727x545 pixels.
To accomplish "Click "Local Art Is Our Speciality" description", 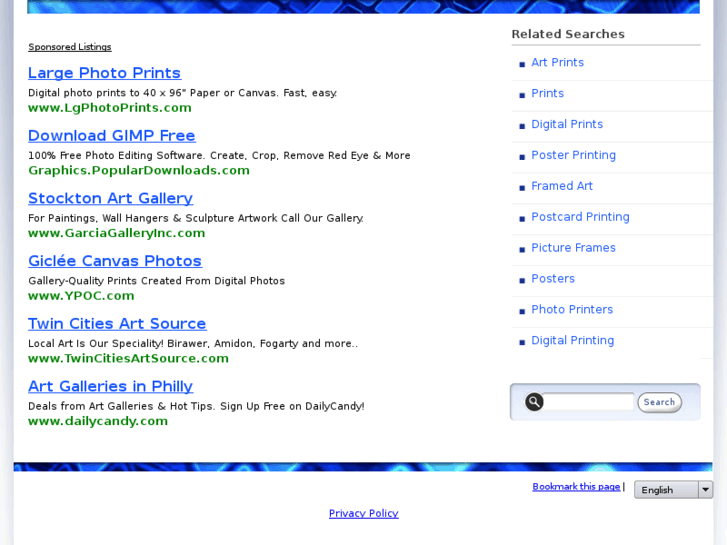I will tap(193, 343).
